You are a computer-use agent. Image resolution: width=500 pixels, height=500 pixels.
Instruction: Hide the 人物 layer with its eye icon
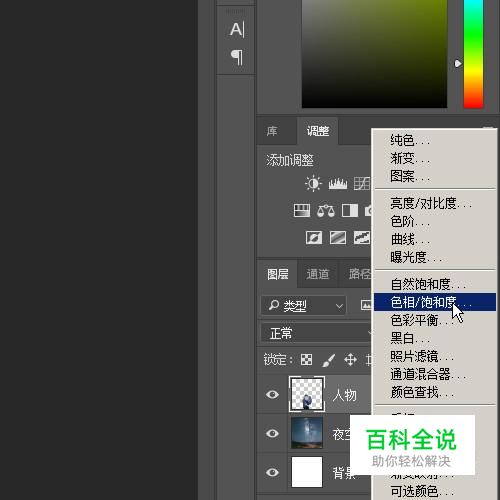tap(272, 395)
